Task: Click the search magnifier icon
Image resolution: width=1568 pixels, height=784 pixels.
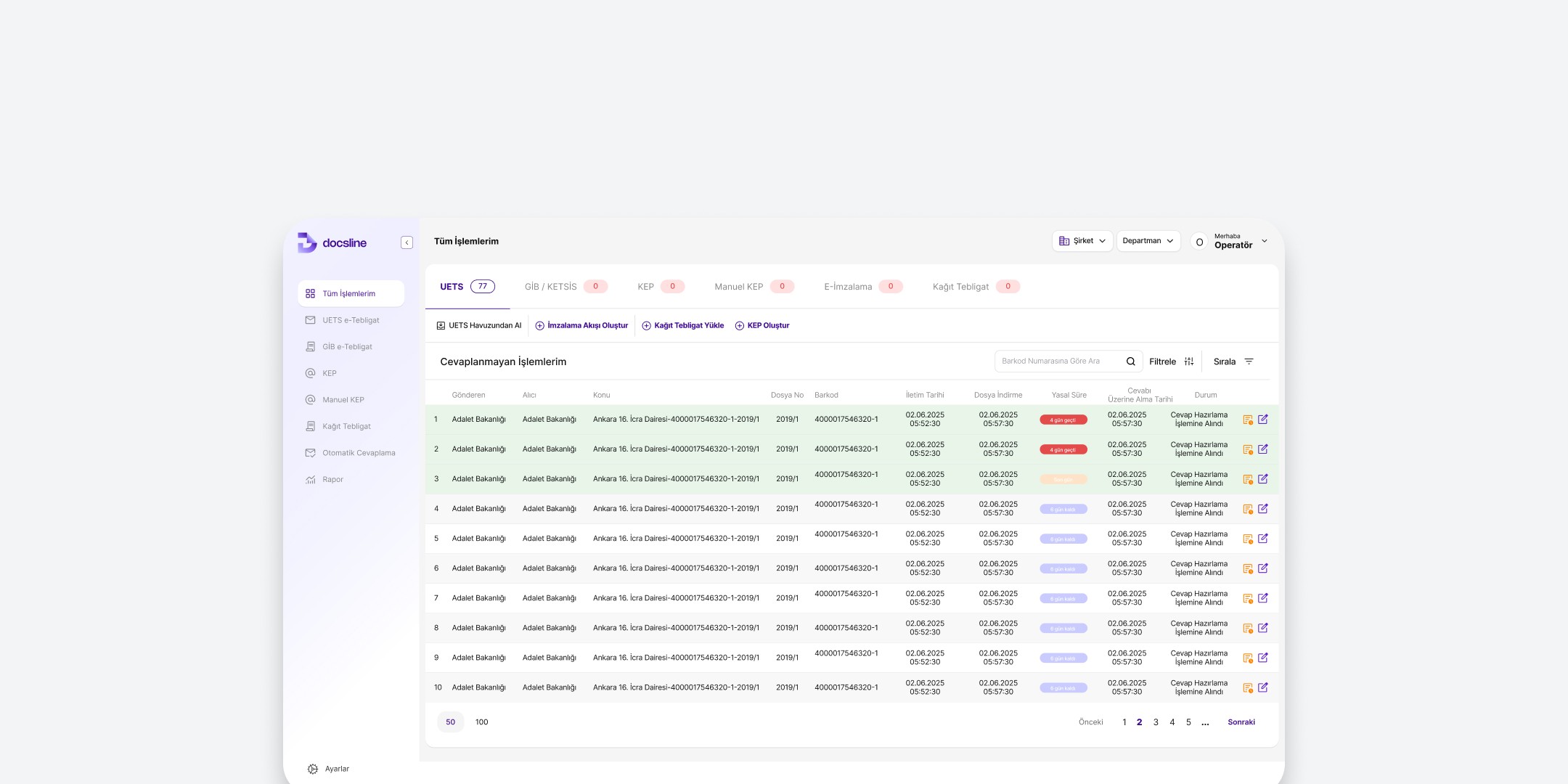Action: tap(1130, 362)
